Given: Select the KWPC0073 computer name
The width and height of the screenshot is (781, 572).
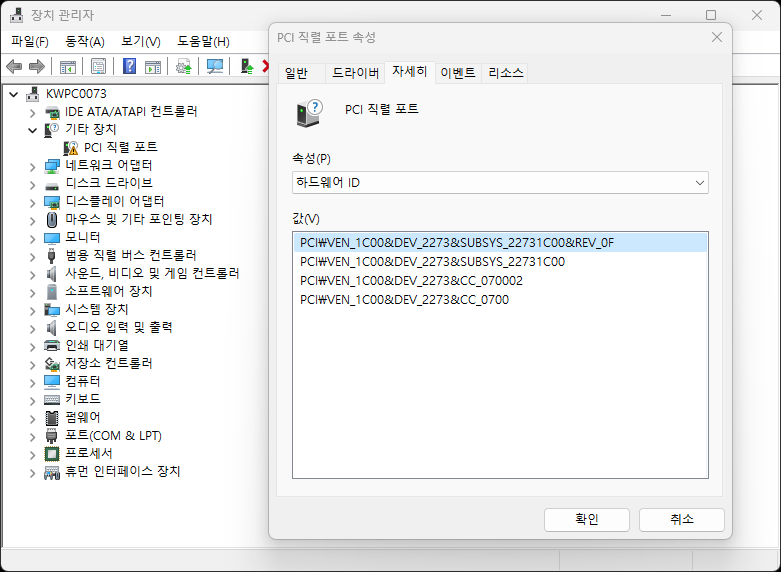Looking at the screenshot, I should pos(76,94).
